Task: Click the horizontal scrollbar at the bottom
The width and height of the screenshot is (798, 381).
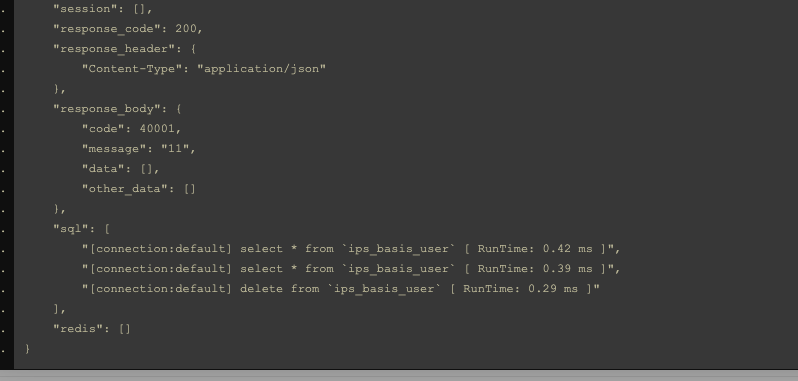Action: pos(399,375)
